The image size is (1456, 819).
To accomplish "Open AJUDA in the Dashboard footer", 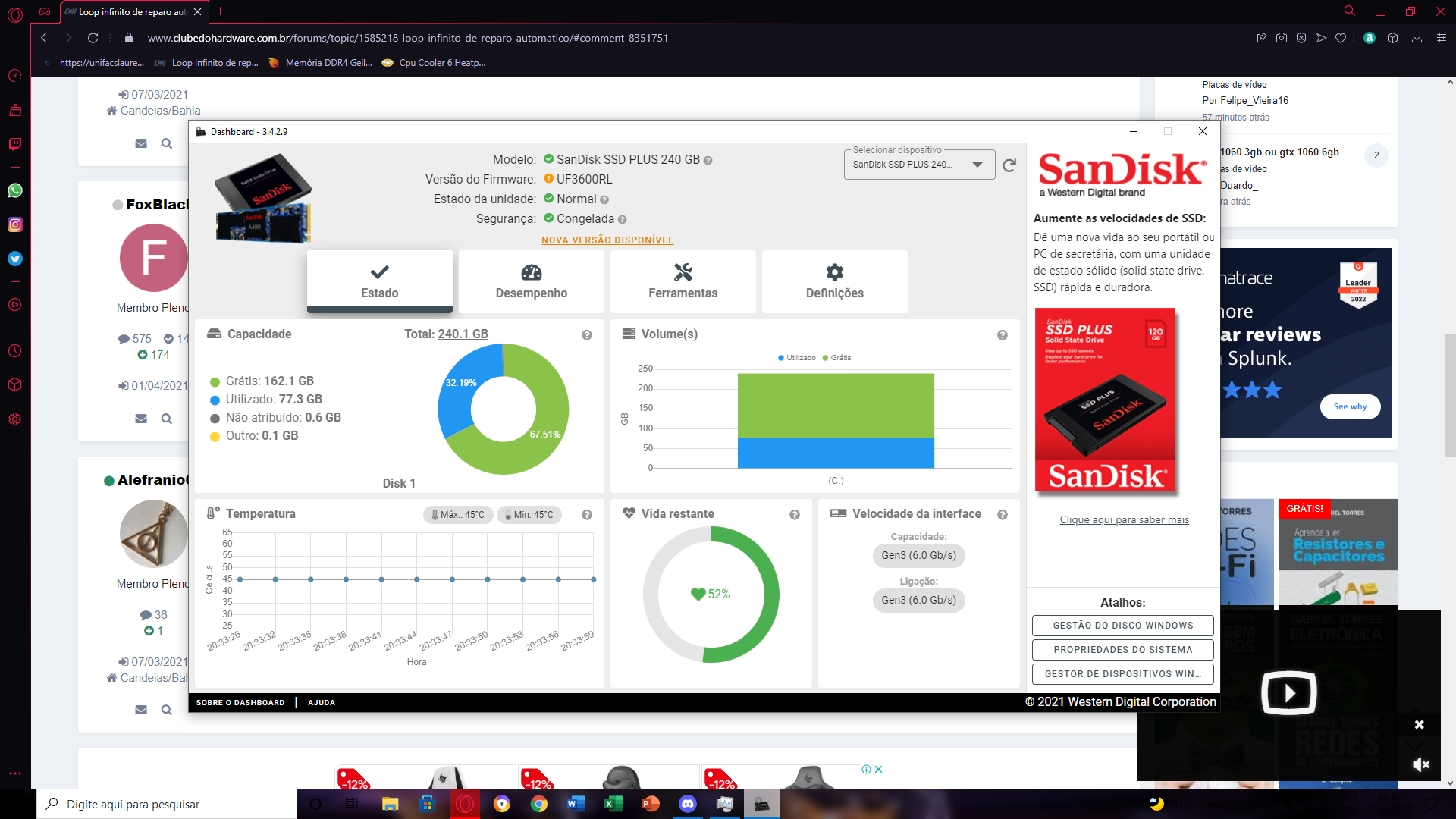I will point(322,703).
